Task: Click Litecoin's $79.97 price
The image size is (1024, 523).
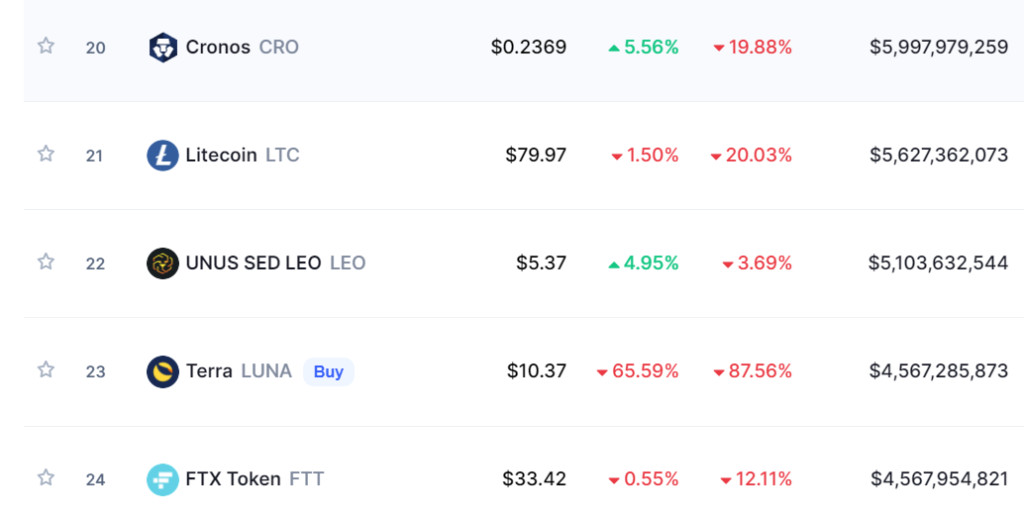Action: click(536, 155)
